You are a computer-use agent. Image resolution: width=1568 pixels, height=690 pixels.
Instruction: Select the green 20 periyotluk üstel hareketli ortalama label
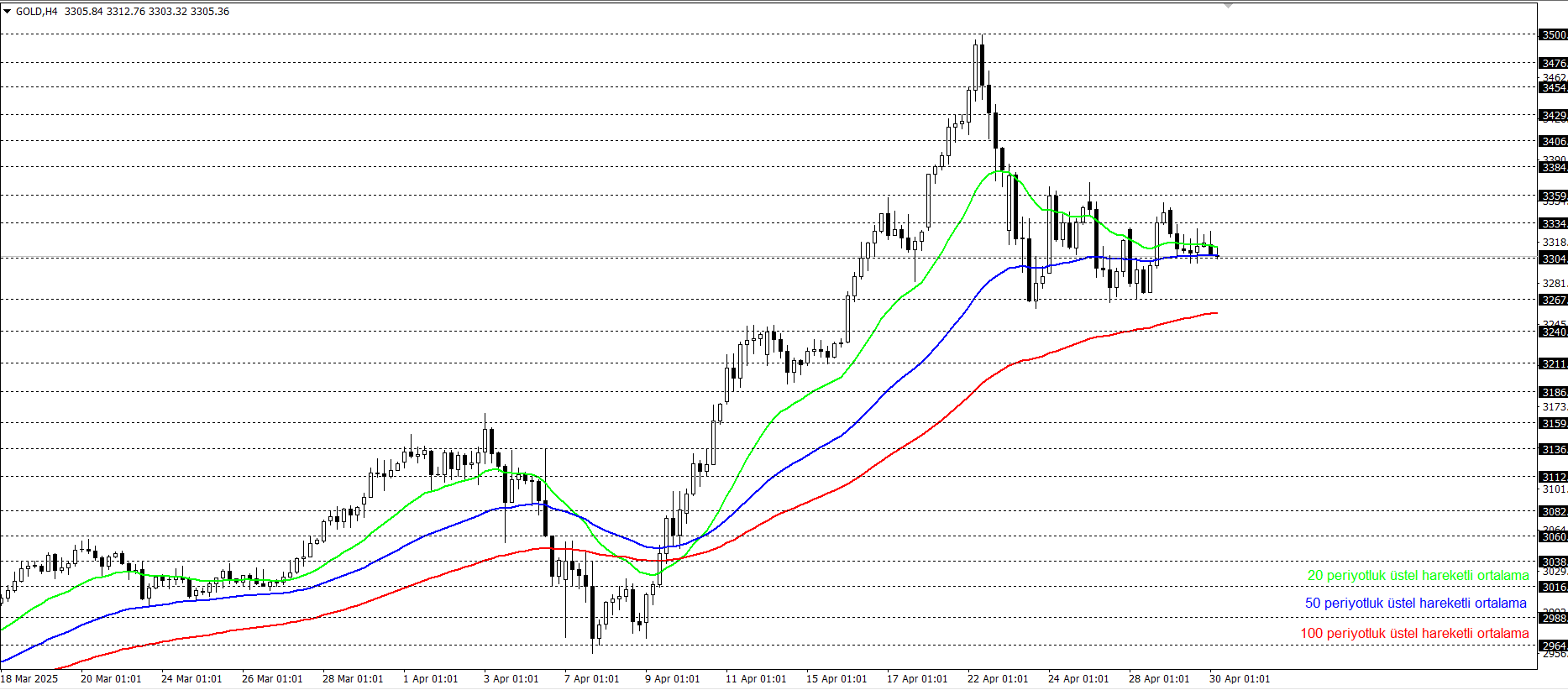[x=1418, y=576]
